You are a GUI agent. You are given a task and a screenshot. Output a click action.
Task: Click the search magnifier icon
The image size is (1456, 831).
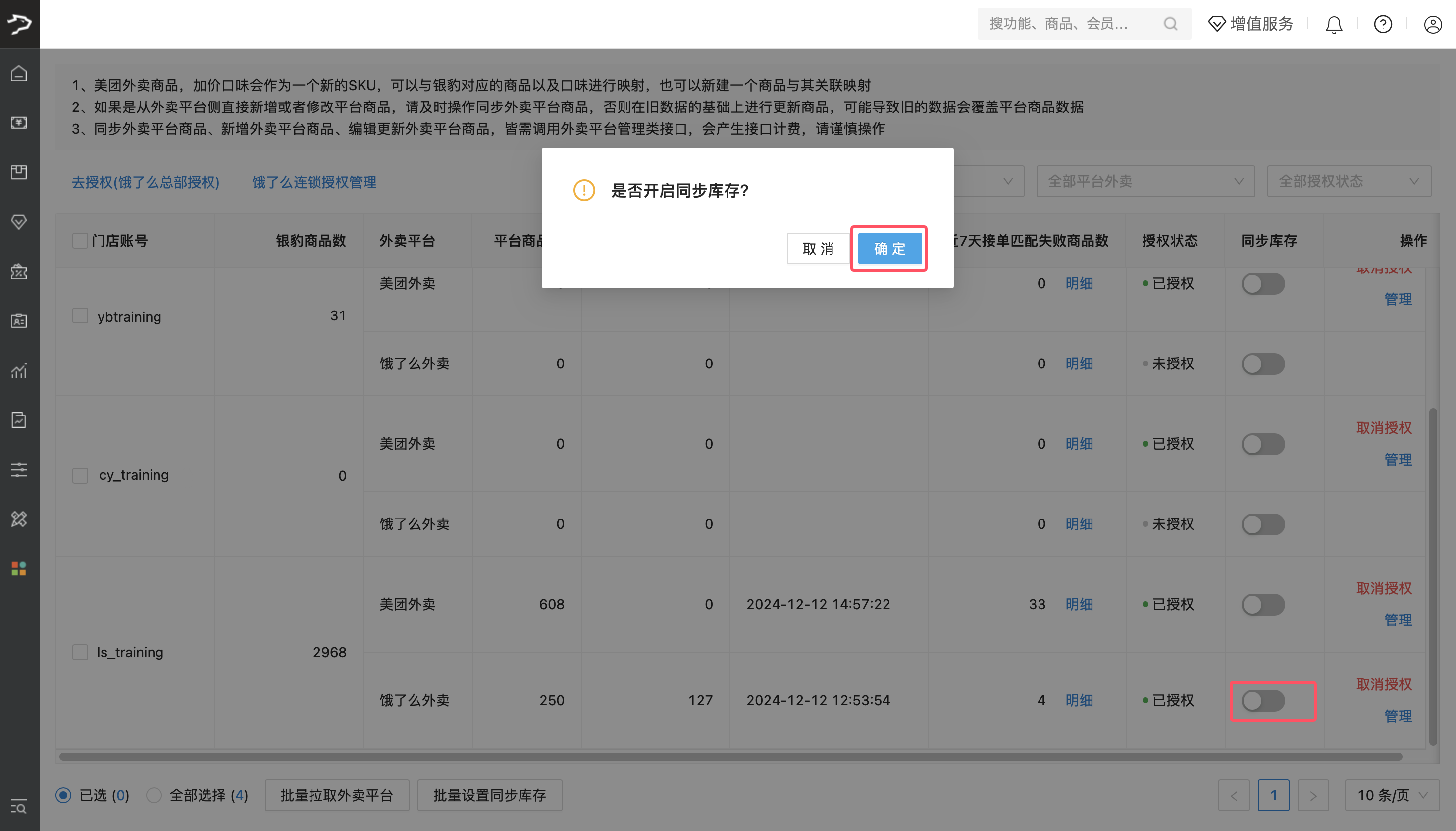[1170, 24]
